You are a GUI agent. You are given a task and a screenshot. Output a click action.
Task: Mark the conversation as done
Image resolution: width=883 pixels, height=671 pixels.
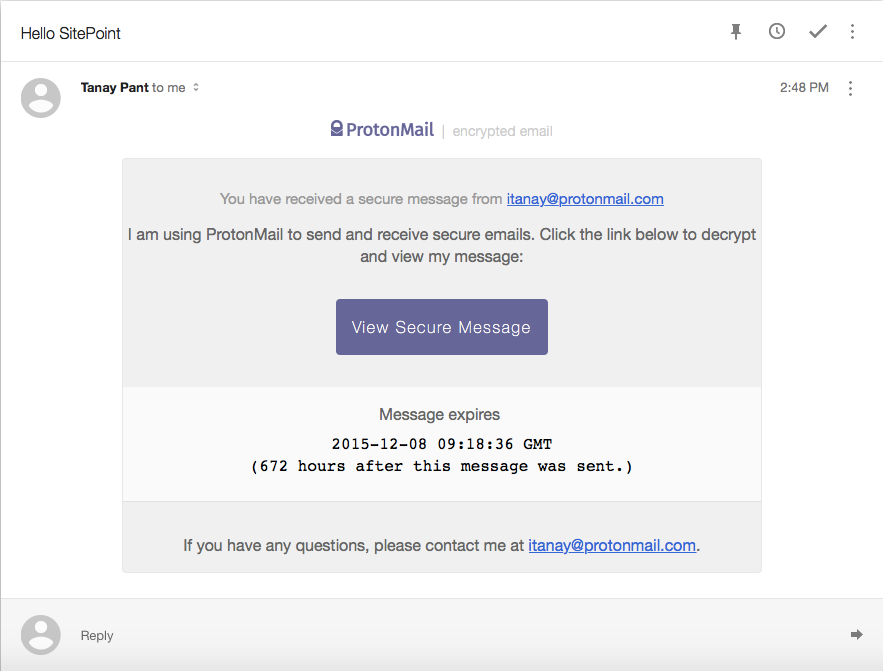(x=818, y=32)
